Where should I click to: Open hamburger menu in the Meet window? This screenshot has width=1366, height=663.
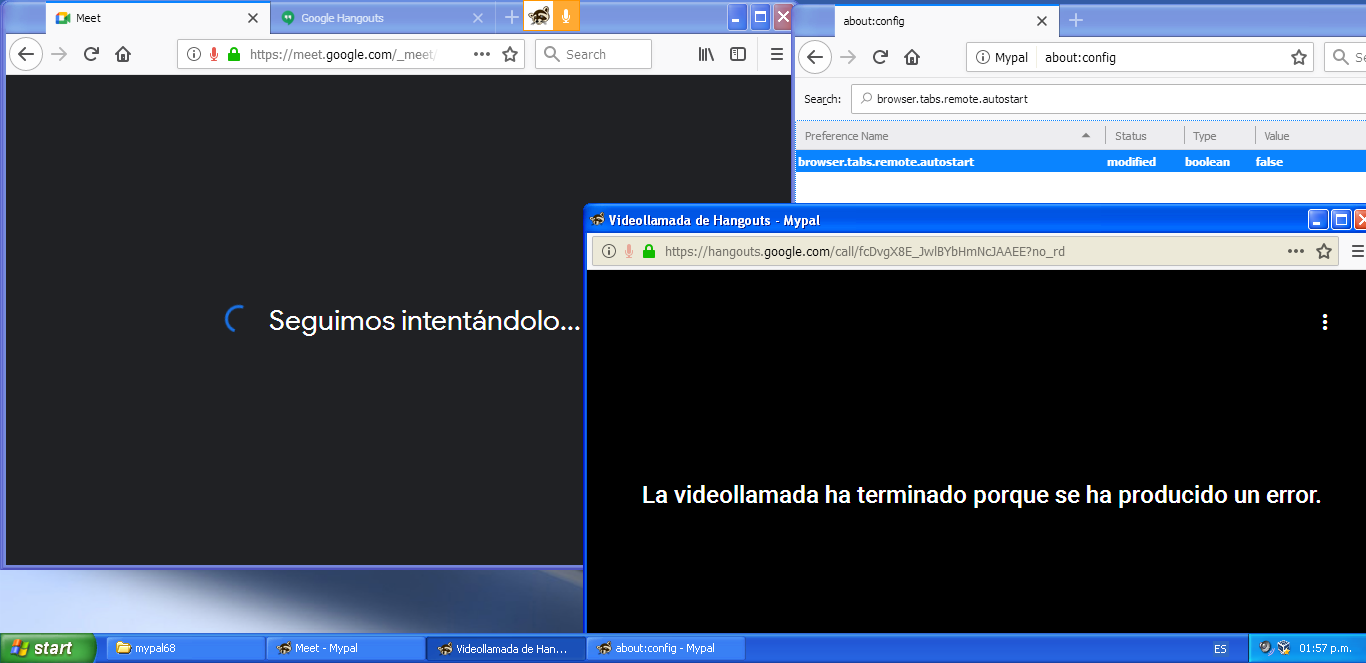[x=777, y=54]
